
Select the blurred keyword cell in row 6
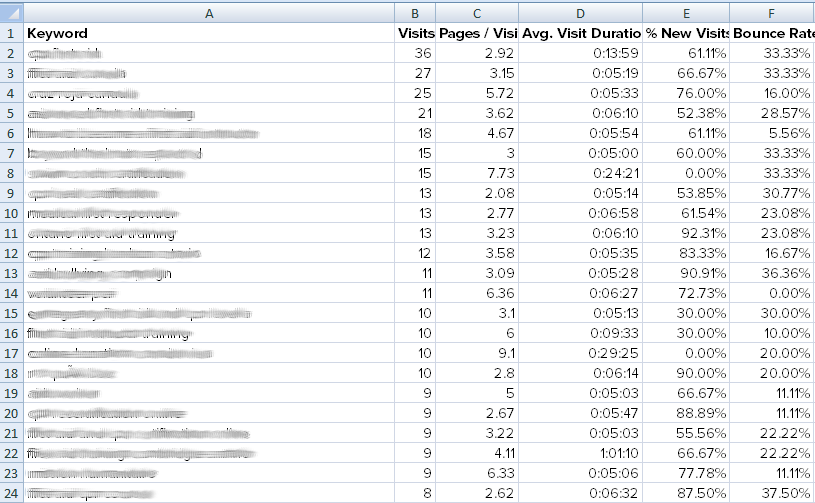(x=209, y=133)
